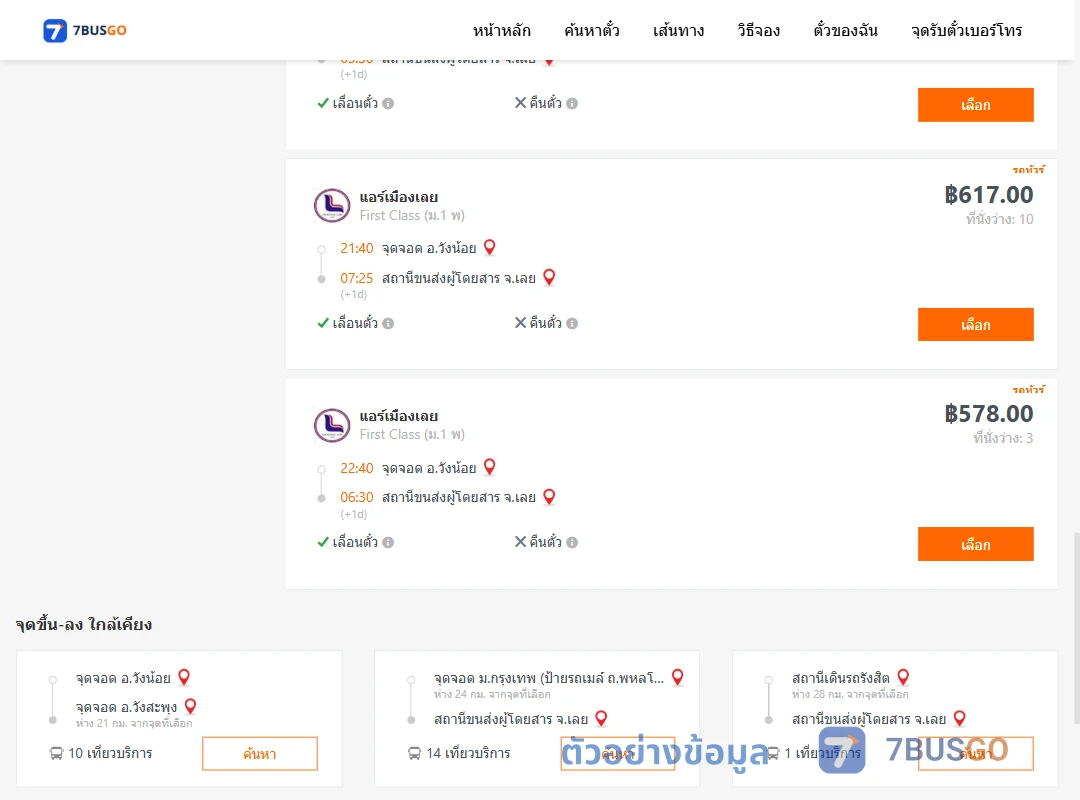
Task: Click the 21:40 departure time
Action: click(x=357, y=248)
